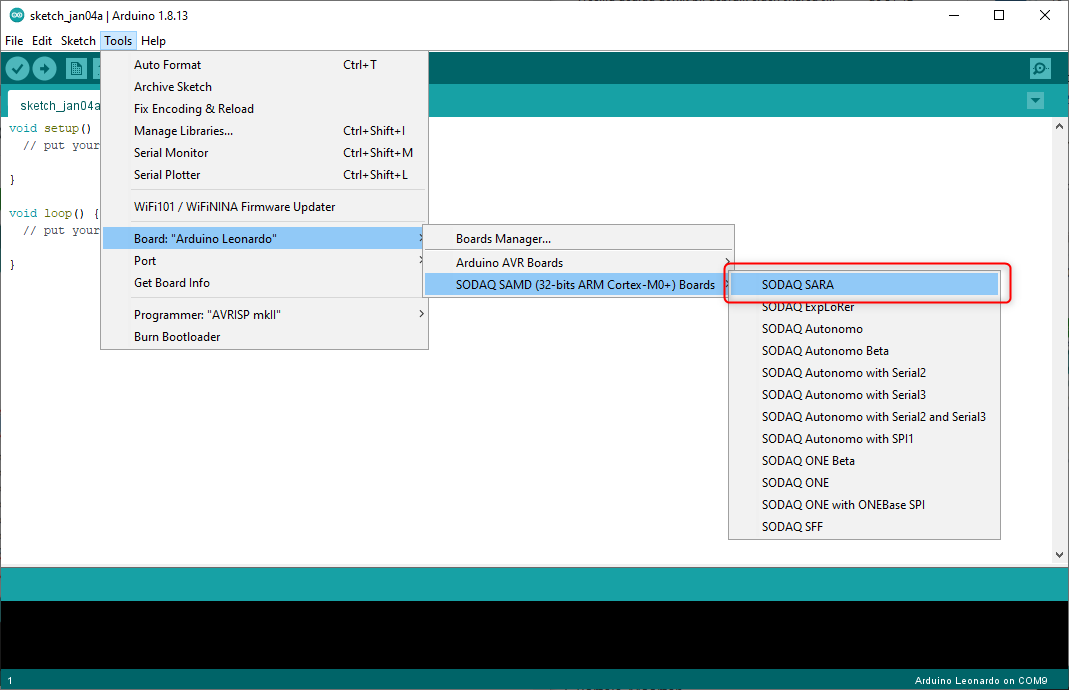The width and height of the screenshot is (1069, 690).
Task: Select the SODAQ Autonomo Beta board
Action: (864, 350)
